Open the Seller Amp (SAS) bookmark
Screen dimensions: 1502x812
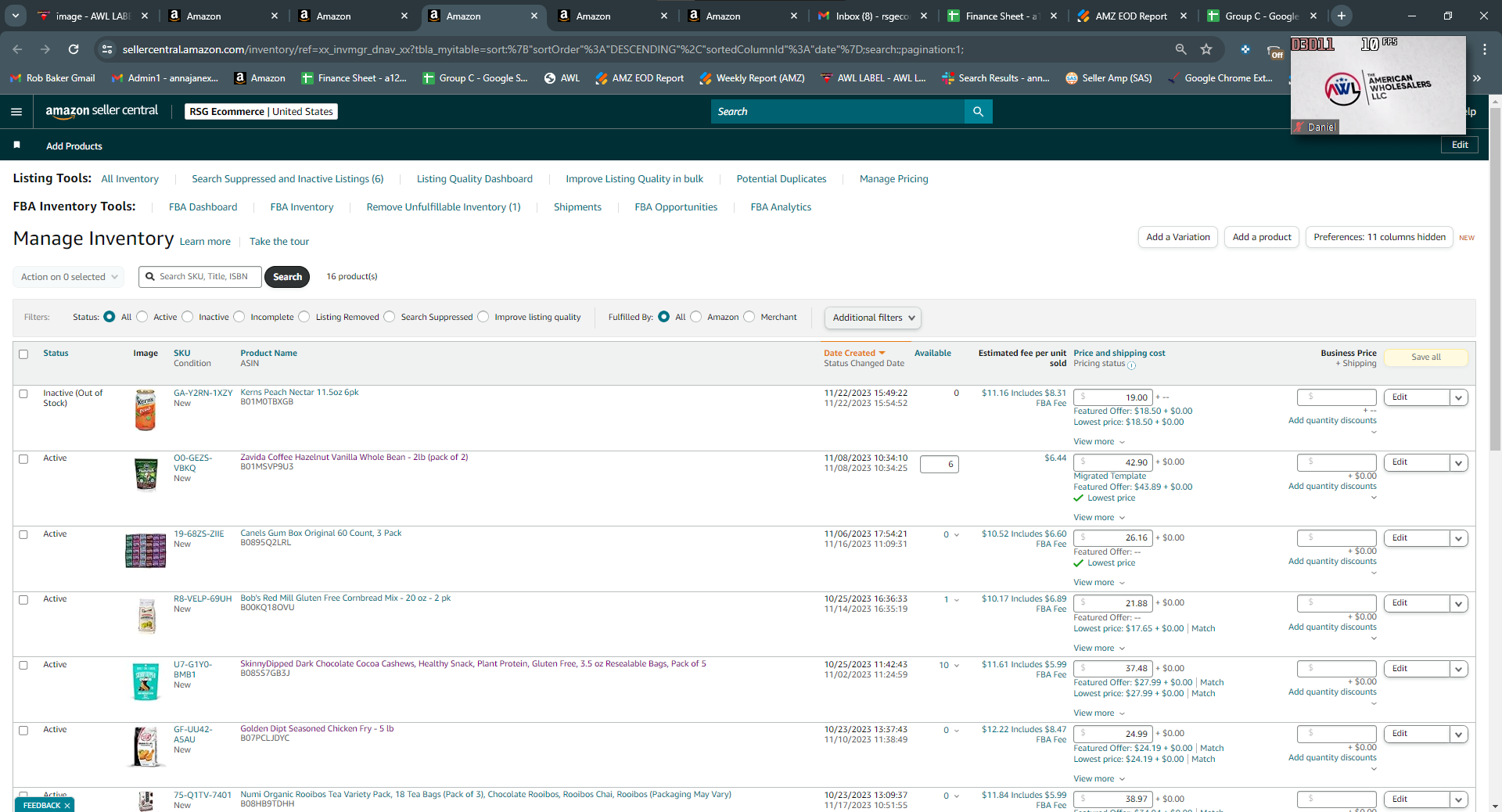coord(1109,78)
